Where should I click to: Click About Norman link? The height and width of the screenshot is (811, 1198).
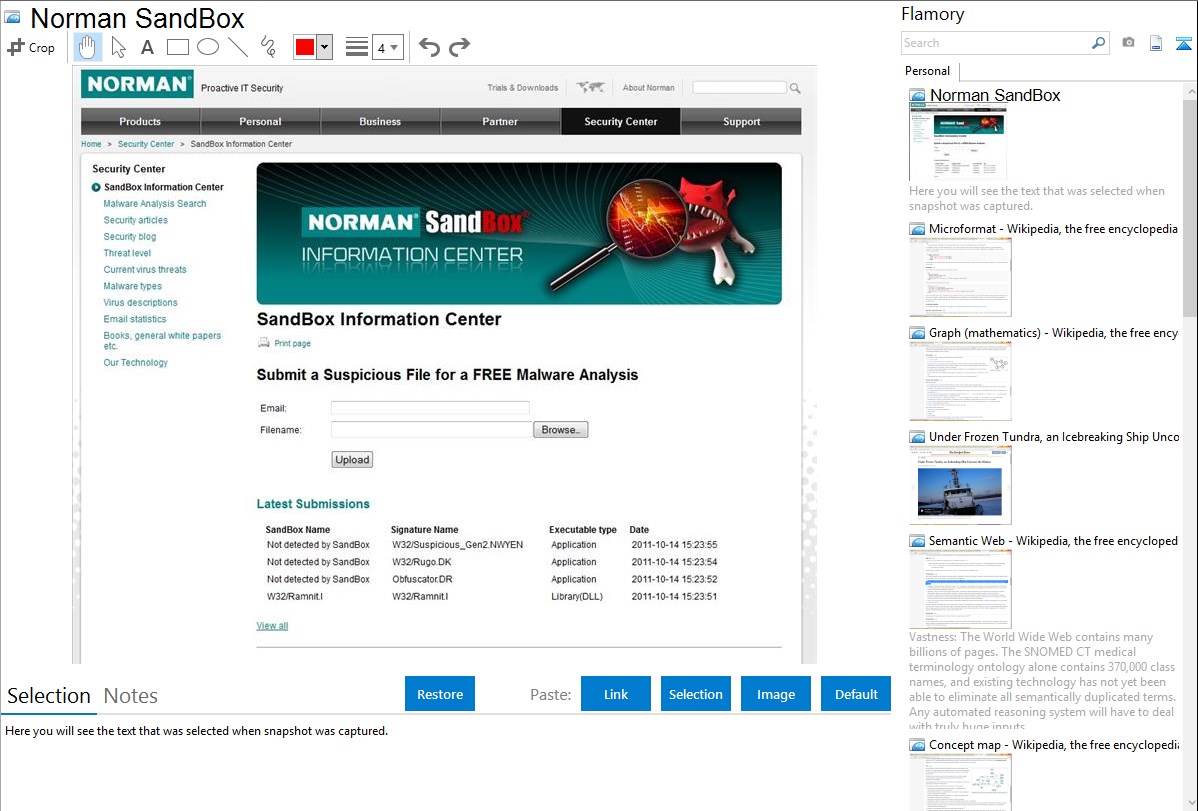pyautogui.click(x=649, y=88)
